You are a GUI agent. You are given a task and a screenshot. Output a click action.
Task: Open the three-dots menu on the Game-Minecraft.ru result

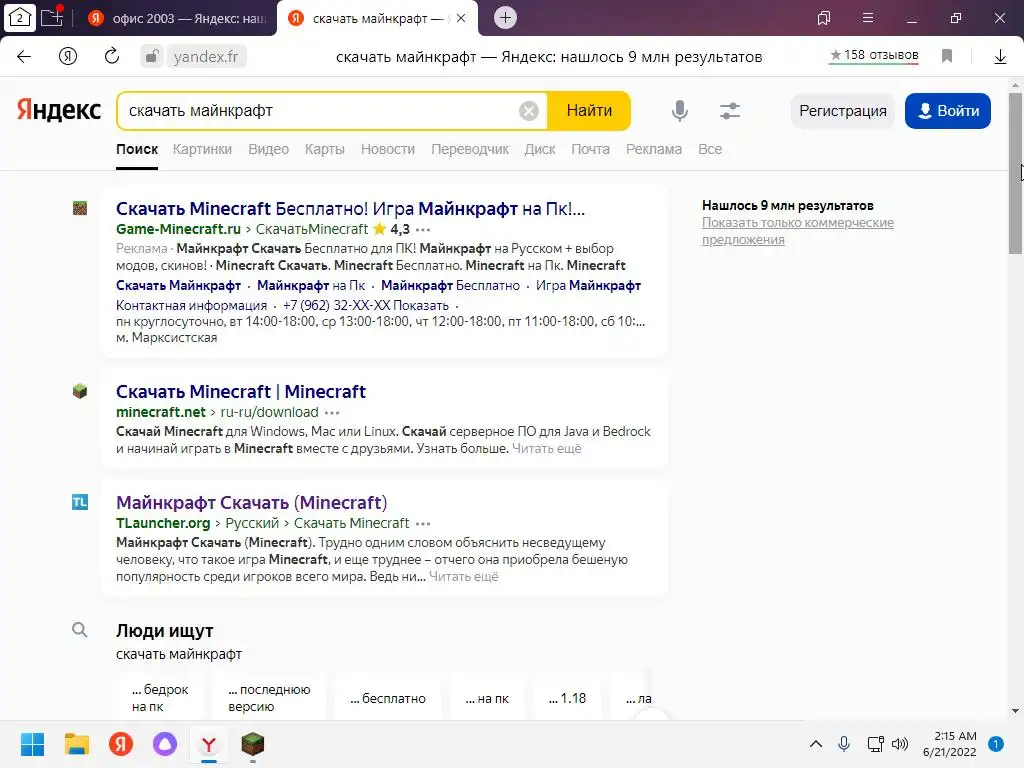coord(423,229)
